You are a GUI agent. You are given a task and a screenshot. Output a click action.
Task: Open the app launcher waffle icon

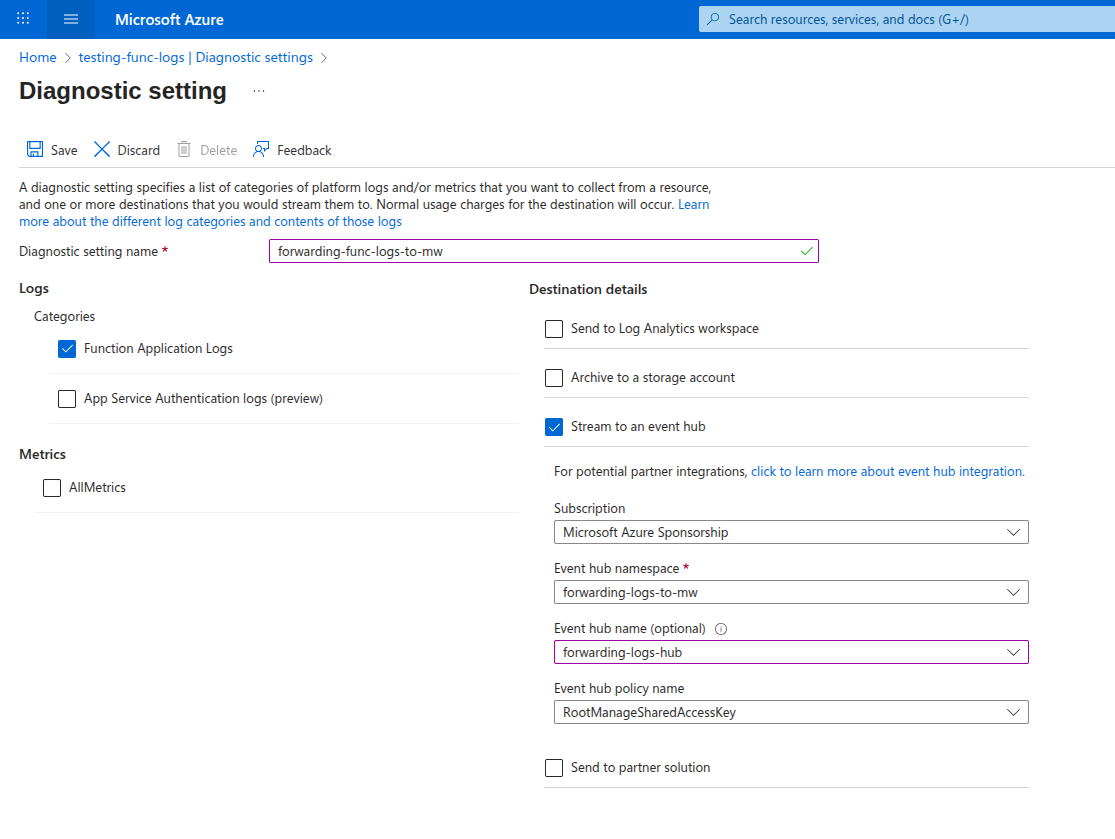(22, 19)
